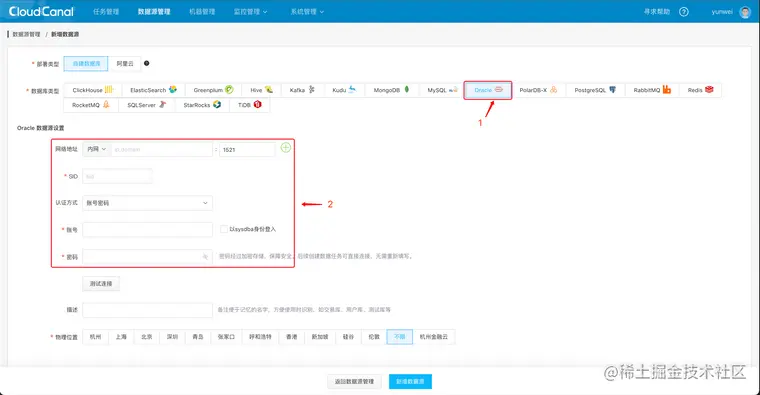
Task: Choose ElasticSearch database type
Action: [x=153, y=90]
